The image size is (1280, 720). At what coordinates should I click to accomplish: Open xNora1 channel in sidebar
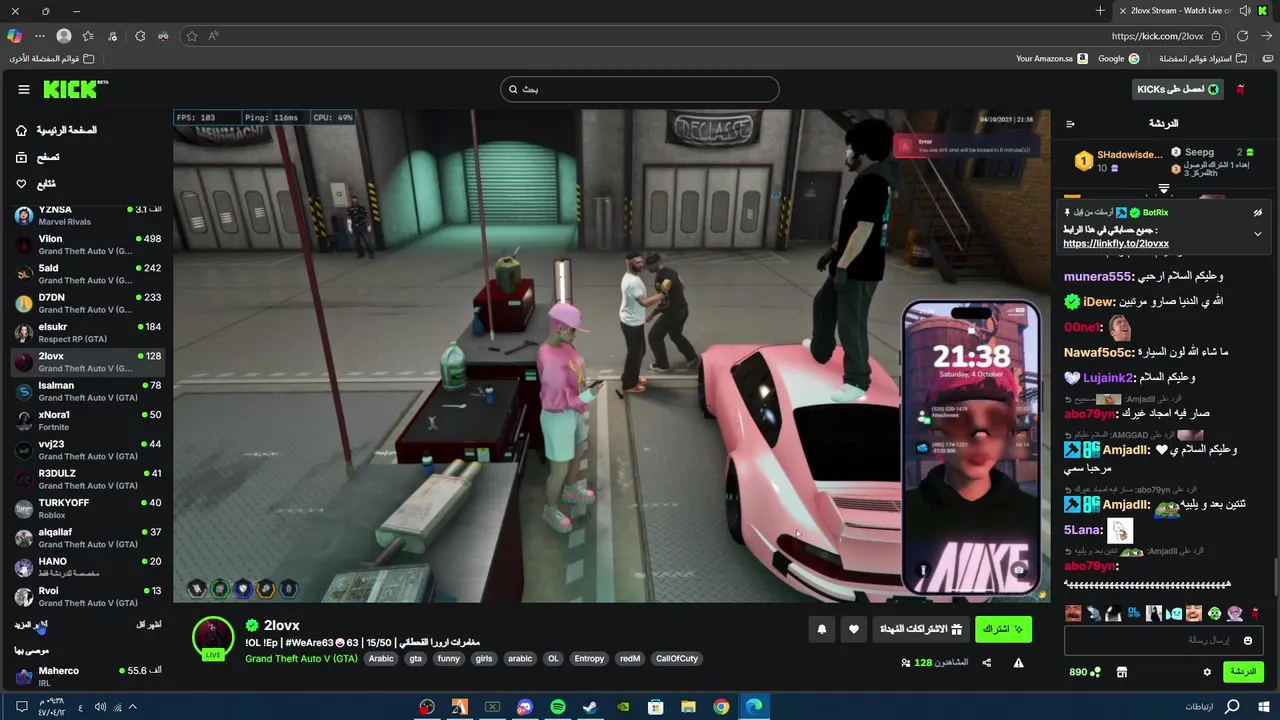[x=87, y=421]
